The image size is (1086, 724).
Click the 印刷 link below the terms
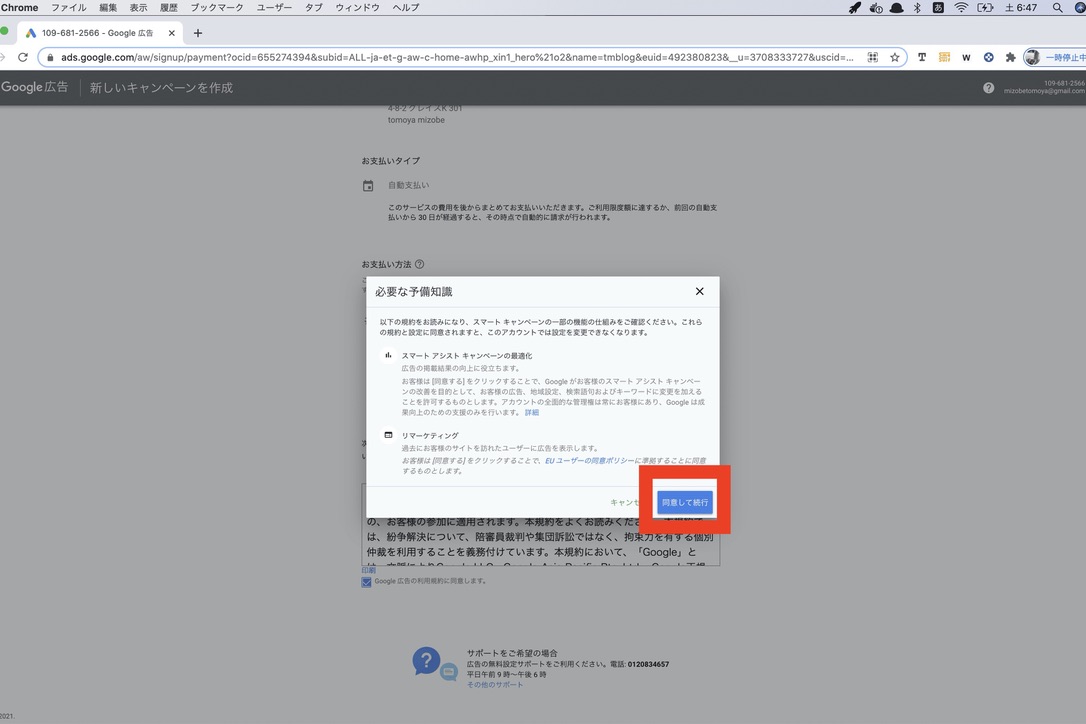368,571
